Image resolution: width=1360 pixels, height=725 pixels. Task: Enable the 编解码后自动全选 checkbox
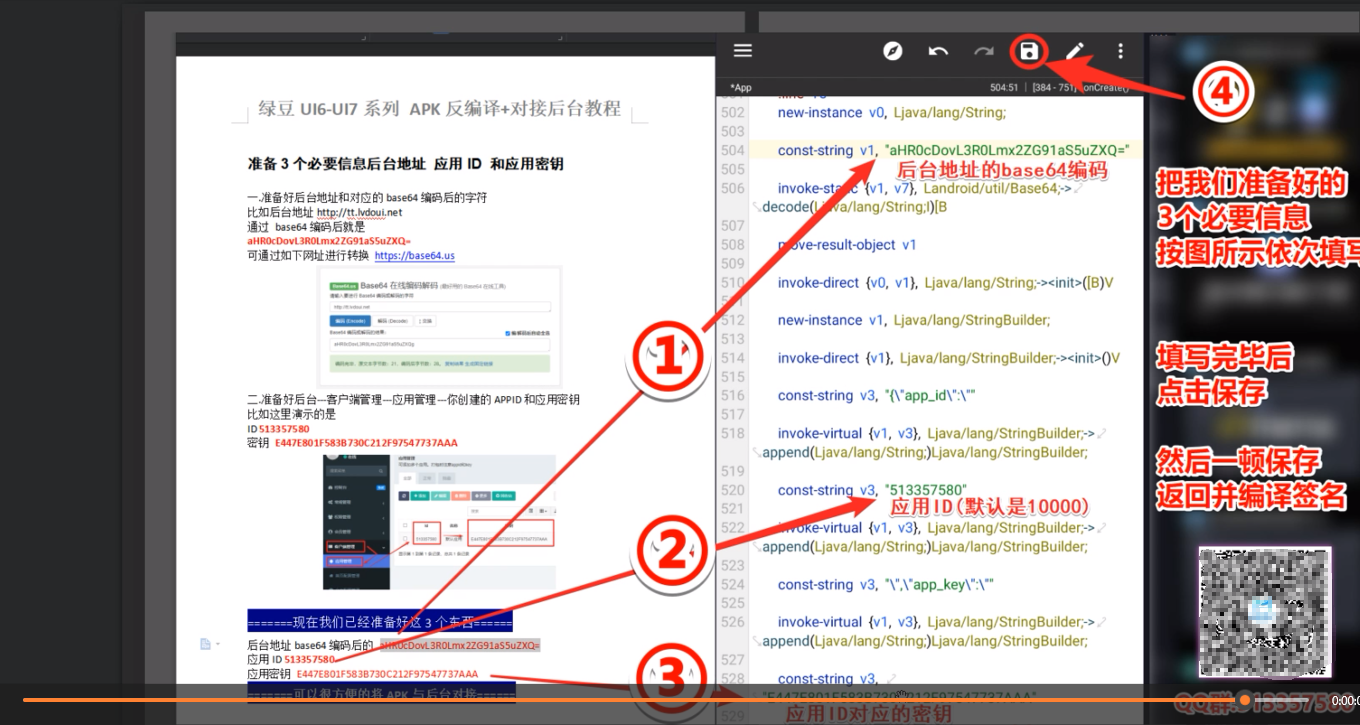507,334
